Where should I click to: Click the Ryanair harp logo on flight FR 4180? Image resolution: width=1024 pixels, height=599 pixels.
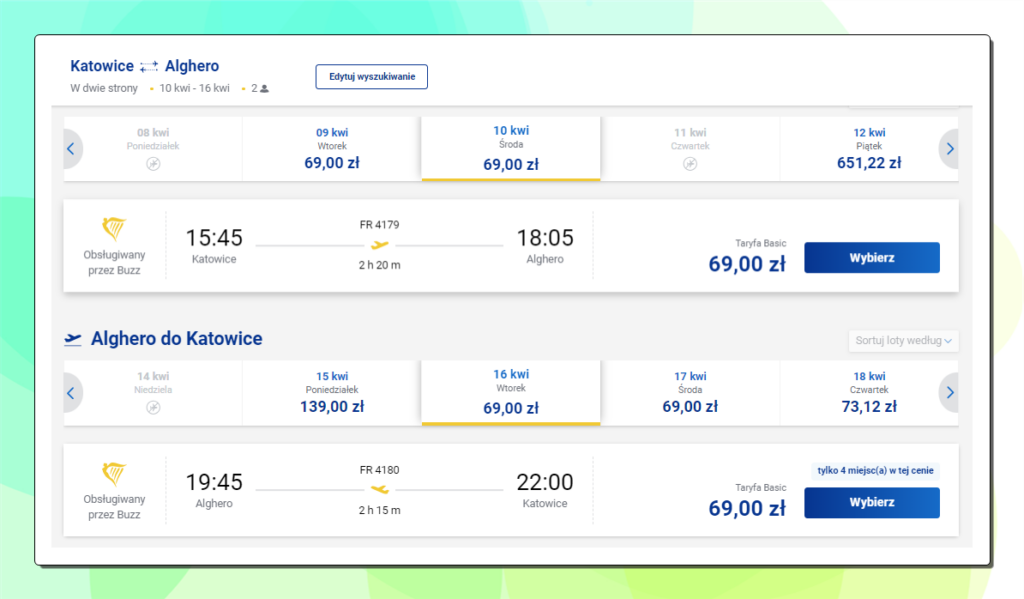tap(114, 474)
